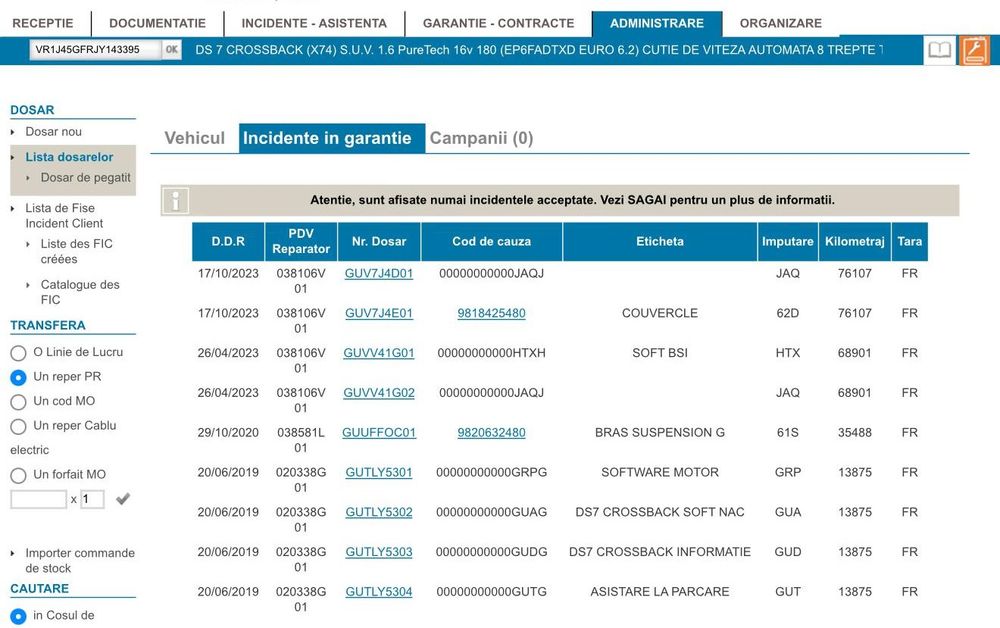Click the 'D.D.R' column header
Viewport: 1000px width, 628px height.
tap(228, 242)
